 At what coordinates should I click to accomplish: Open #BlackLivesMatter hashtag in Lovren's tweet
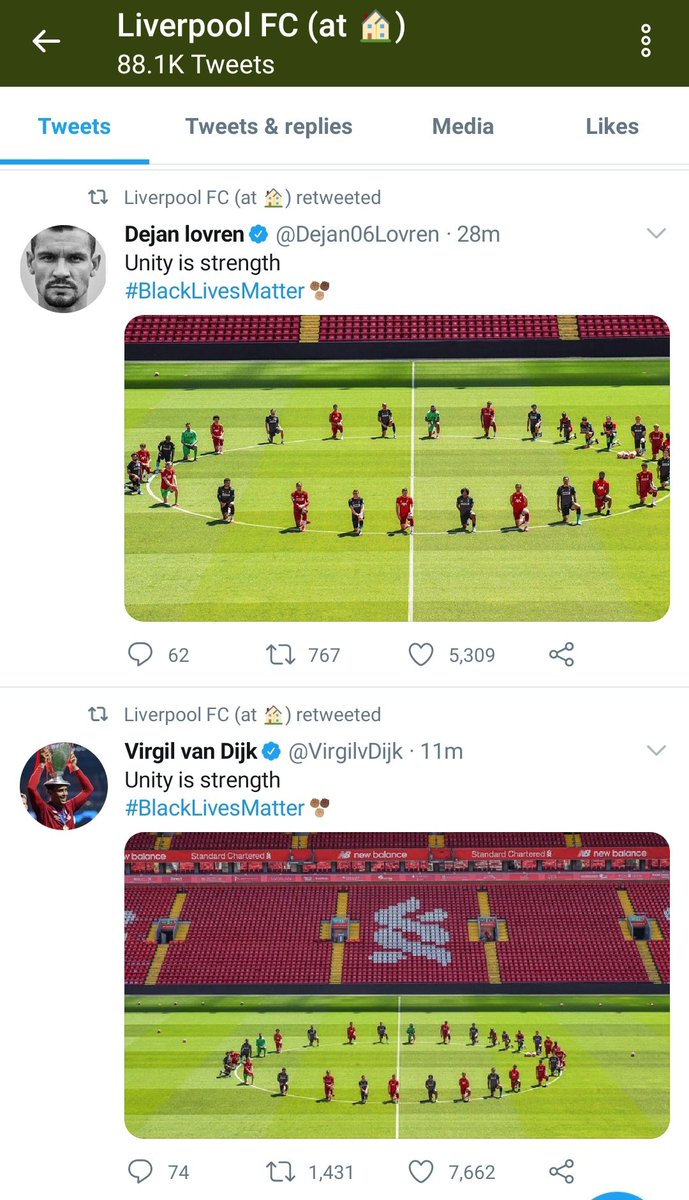click(214, 291)
